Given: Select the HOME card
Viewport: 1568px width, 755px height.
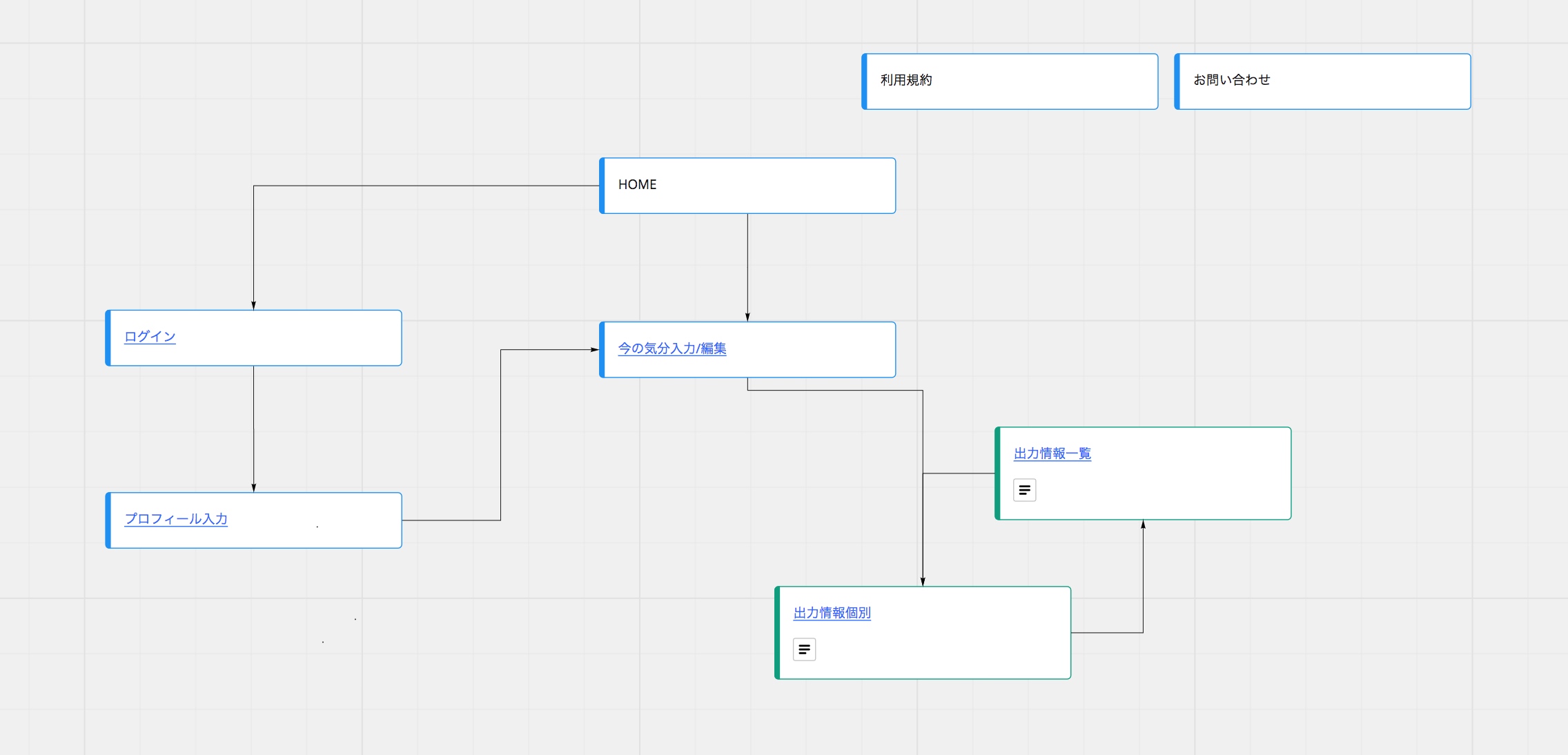Looking at the screenshot, I should 747,186.
